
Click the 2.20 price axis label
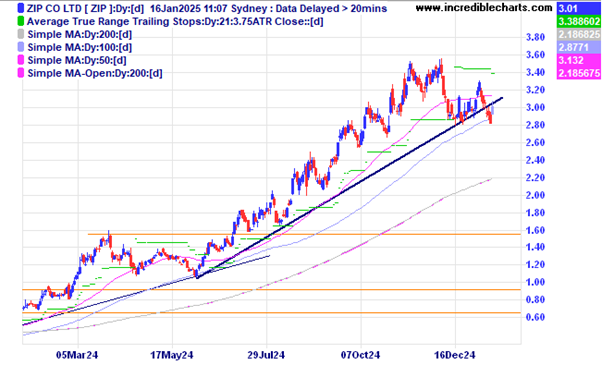coord(535,178)
